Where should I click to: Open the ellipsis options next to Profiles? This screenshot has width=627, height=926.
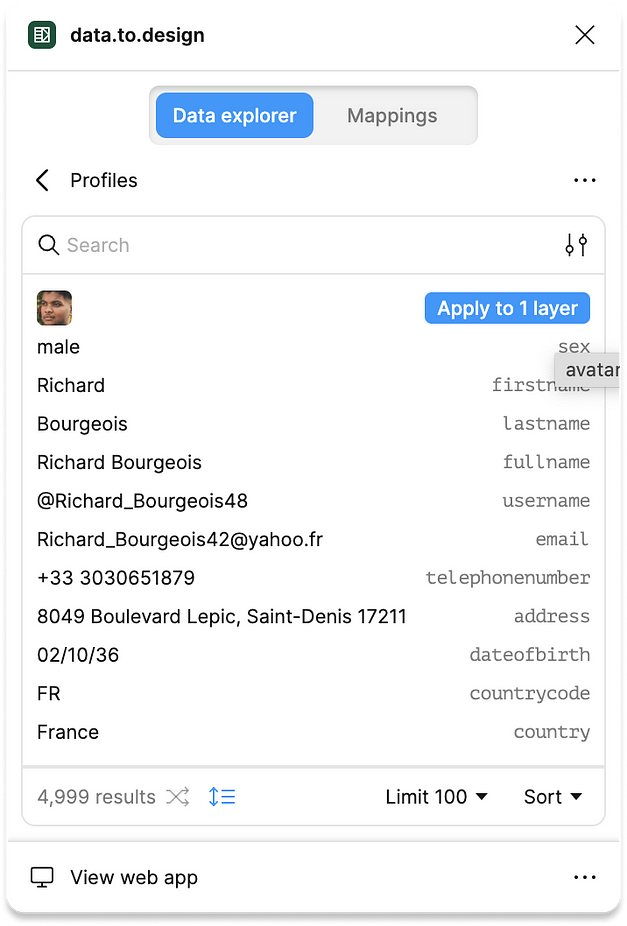[584, 180]
